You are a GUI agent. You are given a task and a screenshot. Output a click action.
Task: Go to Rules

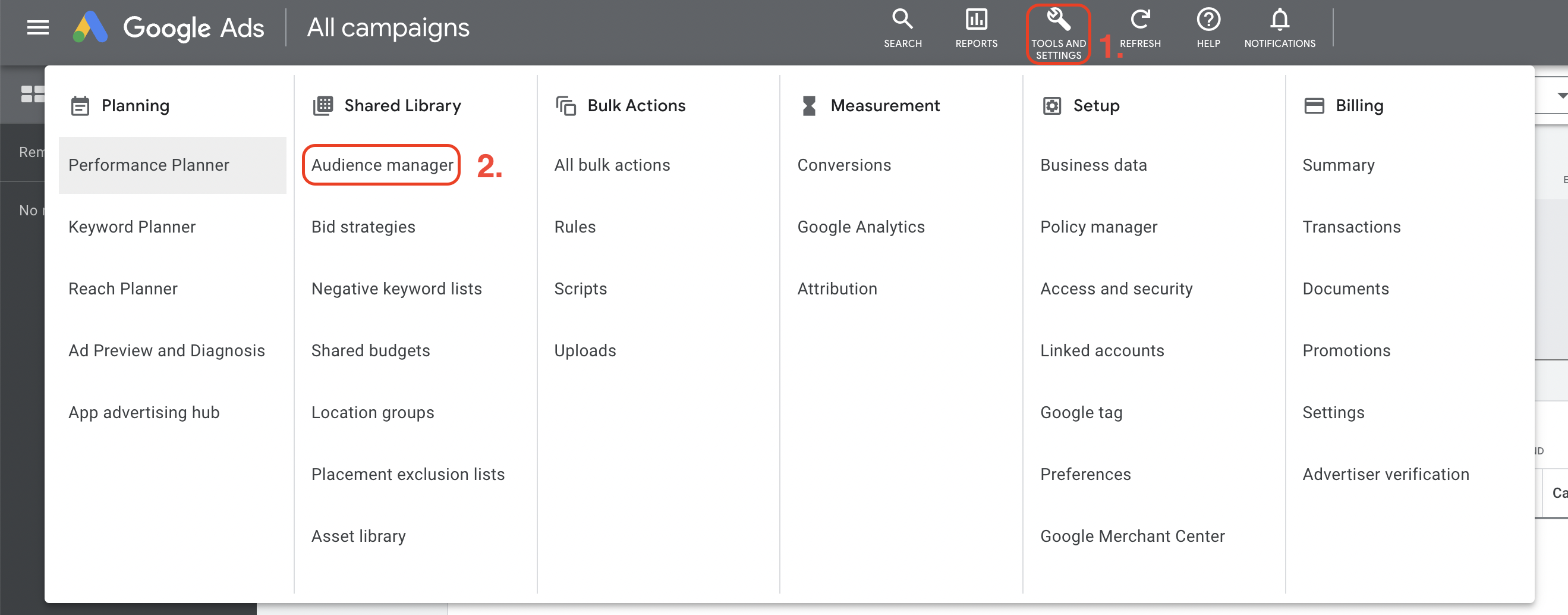coord(575,227)
